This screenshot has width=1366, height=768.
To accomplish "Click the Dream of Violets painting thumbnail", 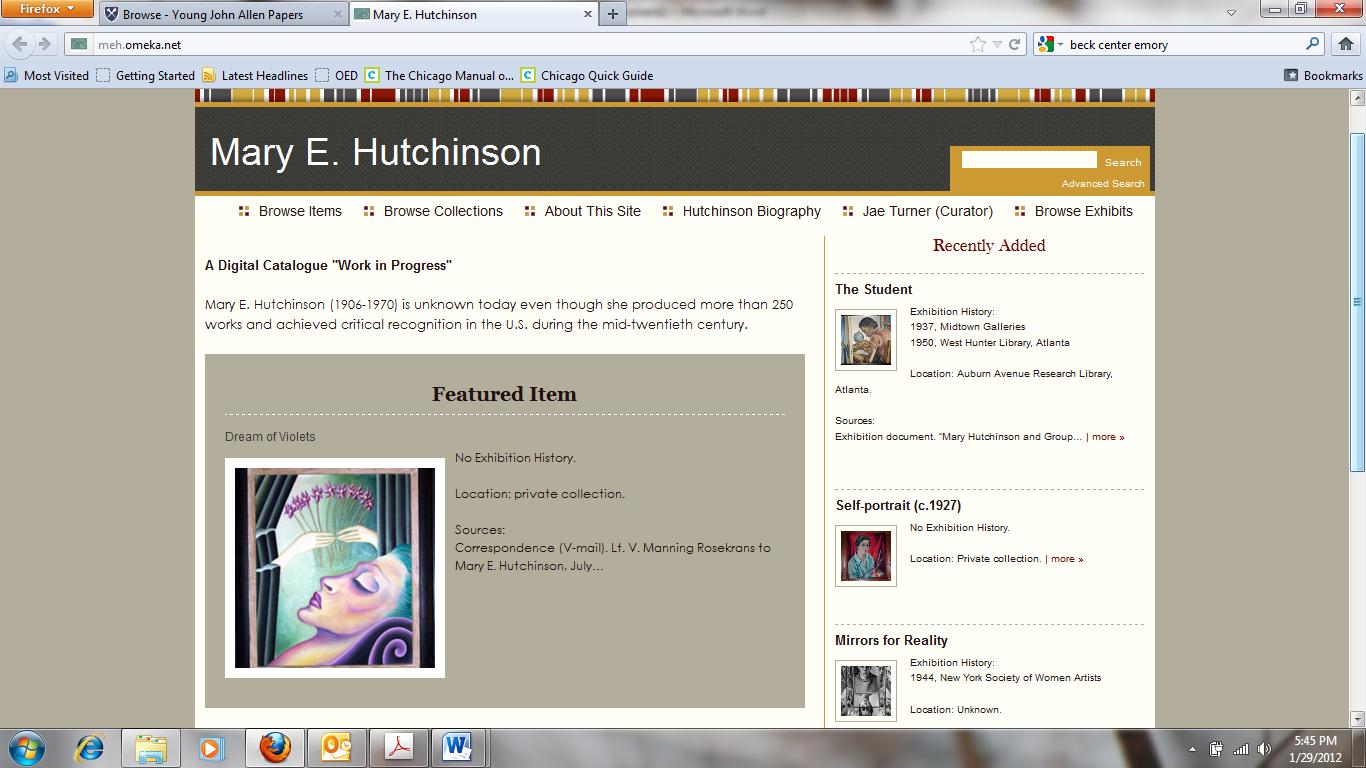I will [335, 567].
